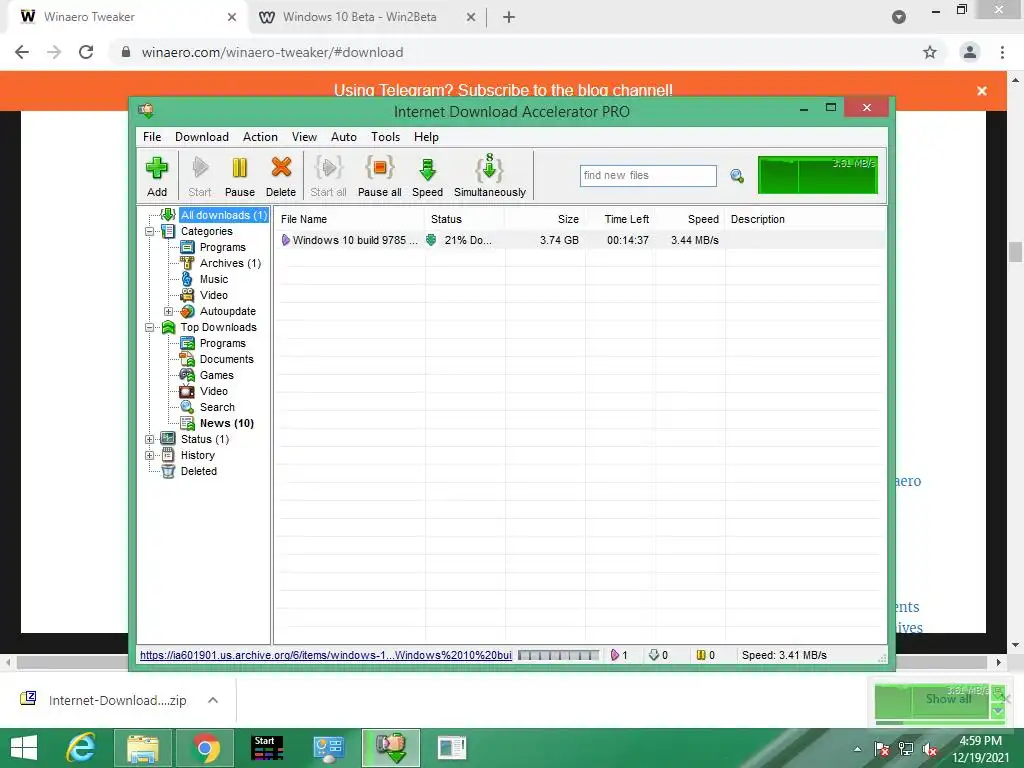Pause all downloads with toolbar button
The image size is (1024, 768).
379,176
